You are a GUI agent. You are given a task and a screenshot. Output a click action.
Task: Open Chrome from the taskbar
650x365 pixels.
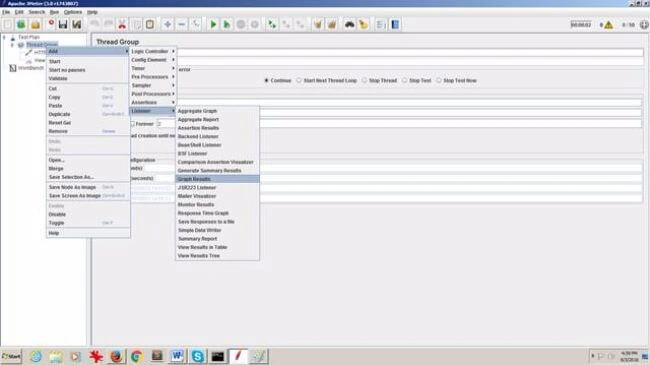pyautogui.click(x=137, y=356)
